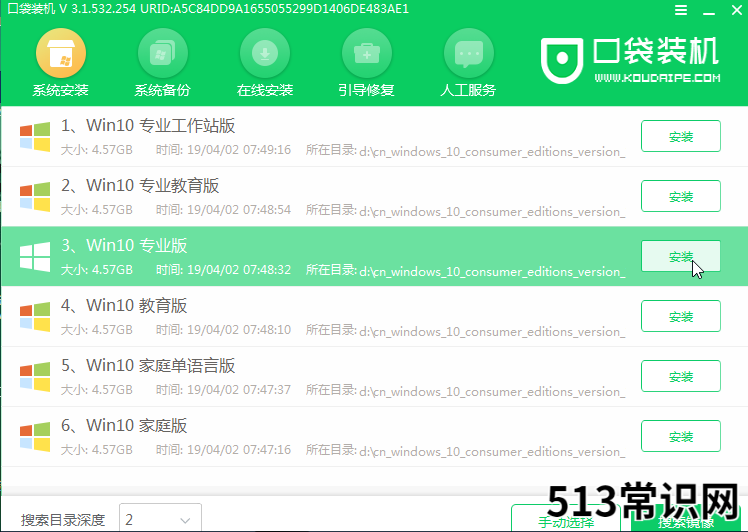Select the '6、Win10 家庭版' title
This screenshot has height=532, width=748.
tap(124, 425)
